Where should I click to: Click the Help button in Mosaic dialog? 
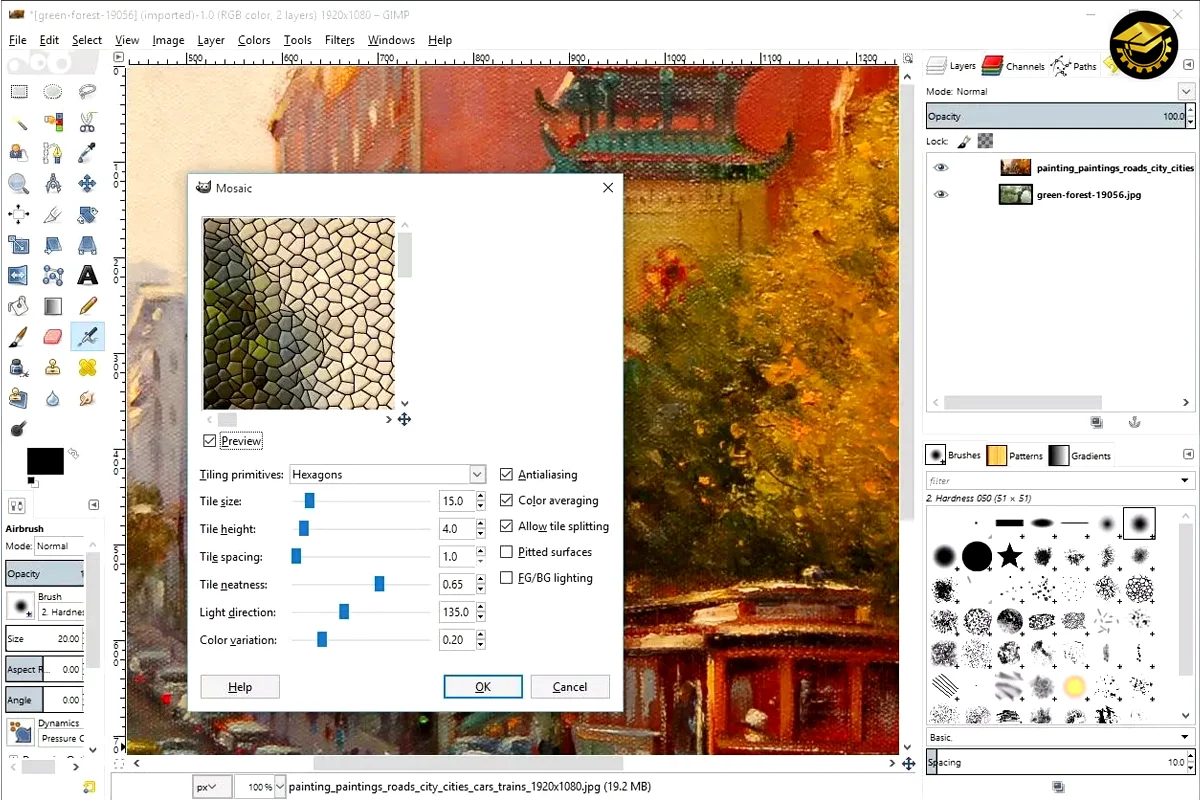tap(240, 687)
